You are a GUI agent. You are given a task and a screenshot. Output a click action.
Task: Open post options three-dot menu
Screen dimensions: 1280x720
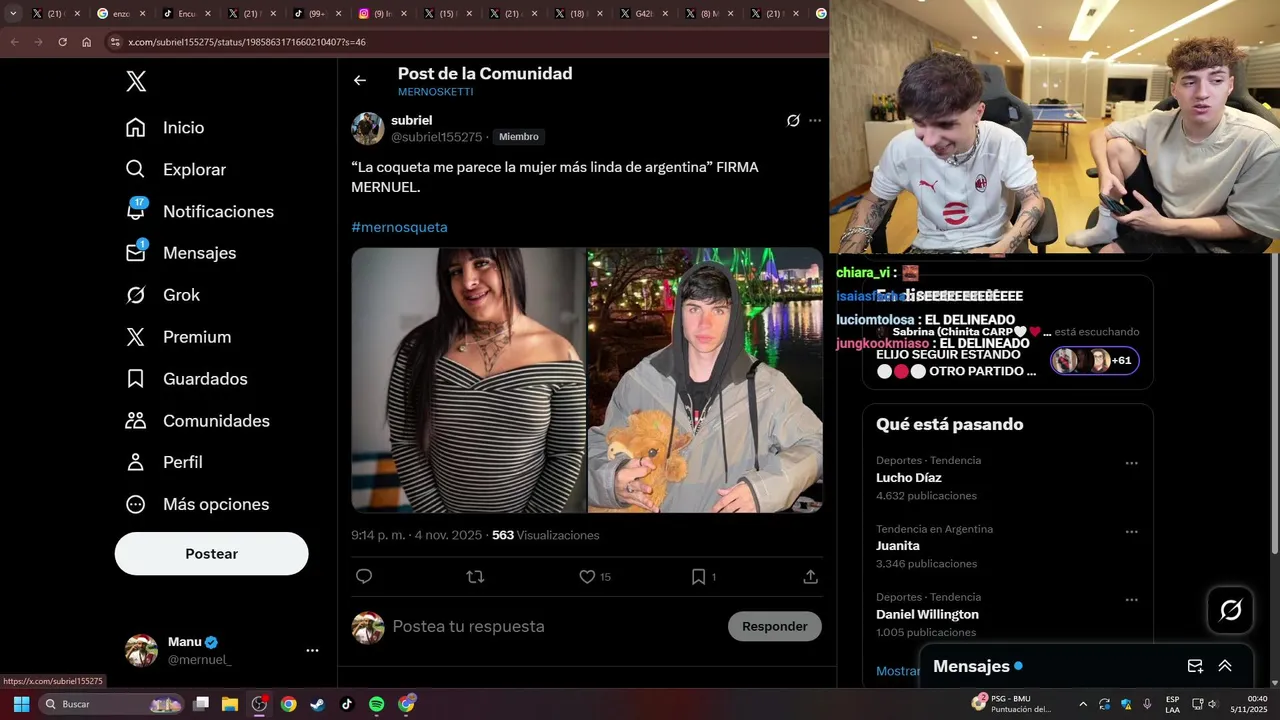click(815, 120)
